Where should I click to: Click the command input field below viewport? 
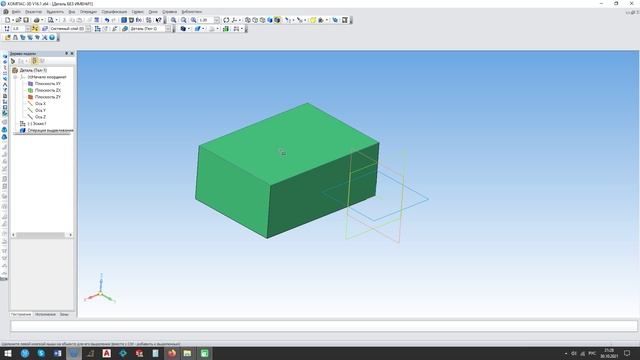(x=324, y=326)
